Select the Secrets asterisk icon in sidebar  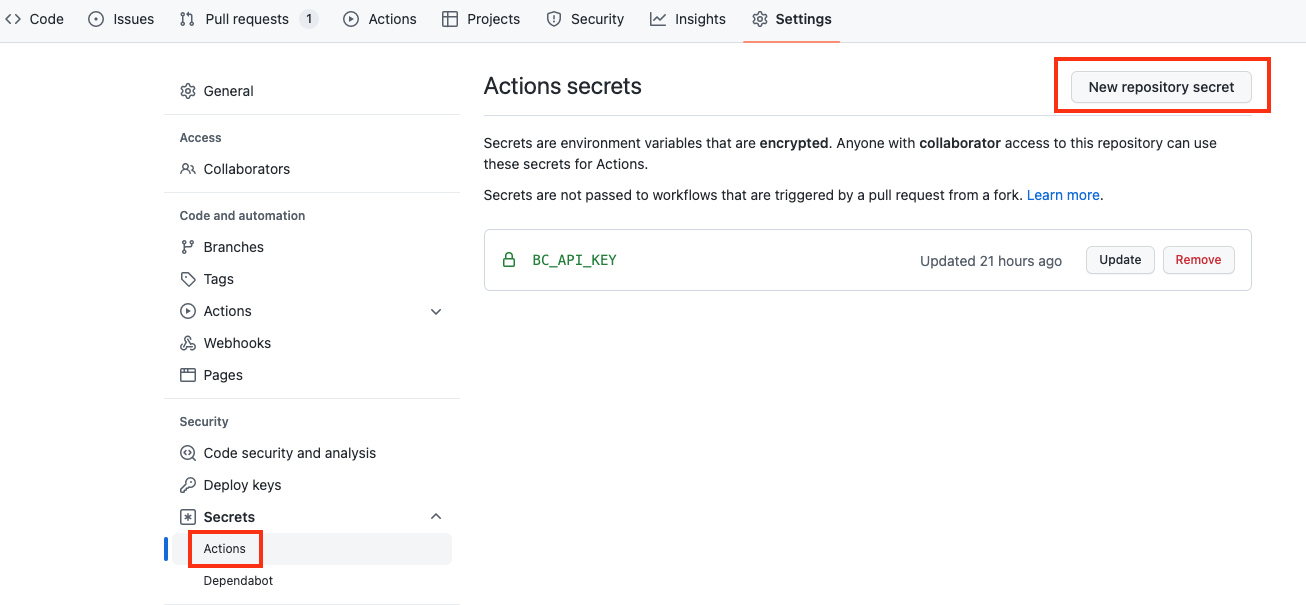click(188, 516)
